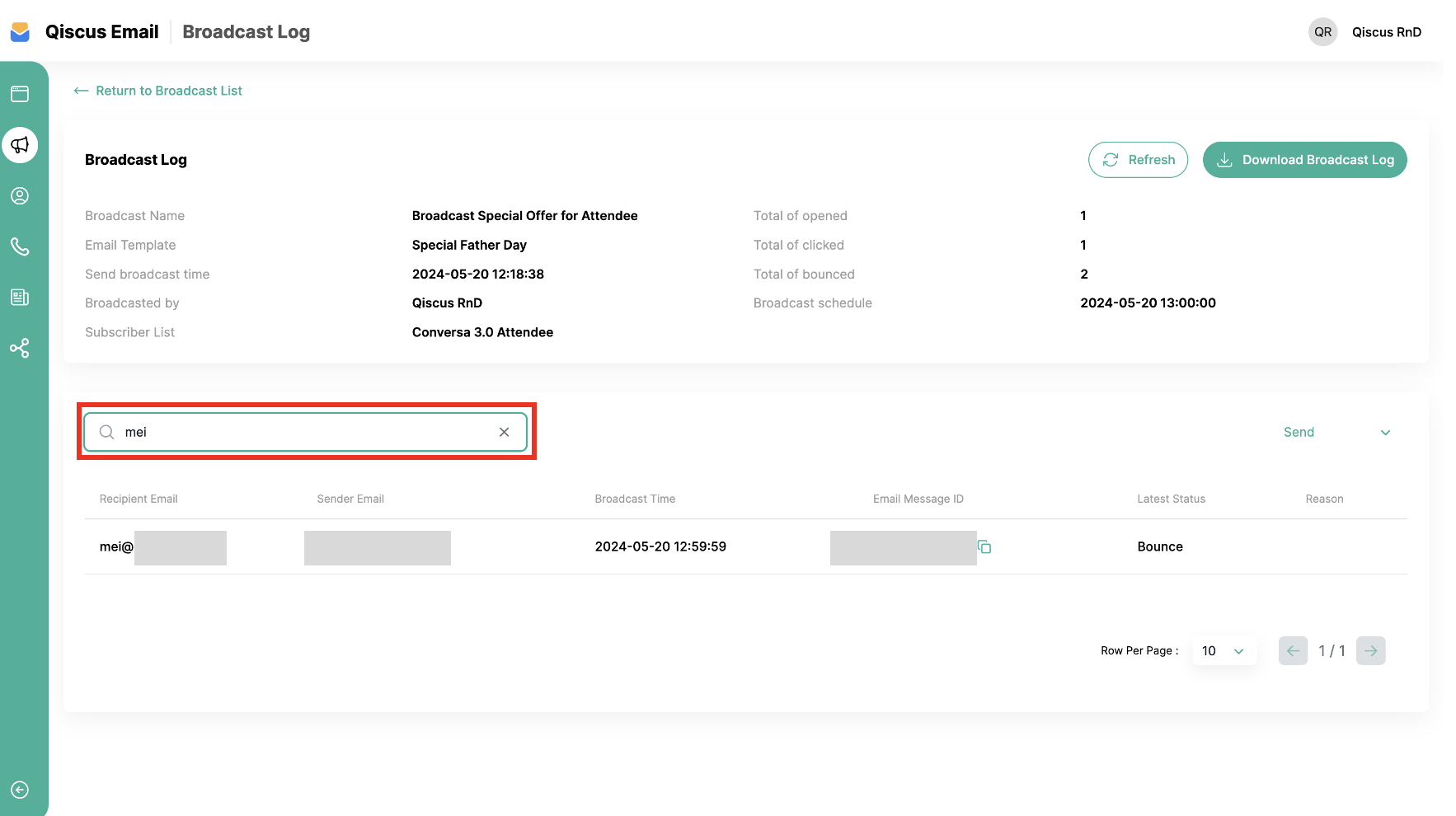1456x816 pixels.
Task: Go to the next page arrow
Action: (1370, 651)
